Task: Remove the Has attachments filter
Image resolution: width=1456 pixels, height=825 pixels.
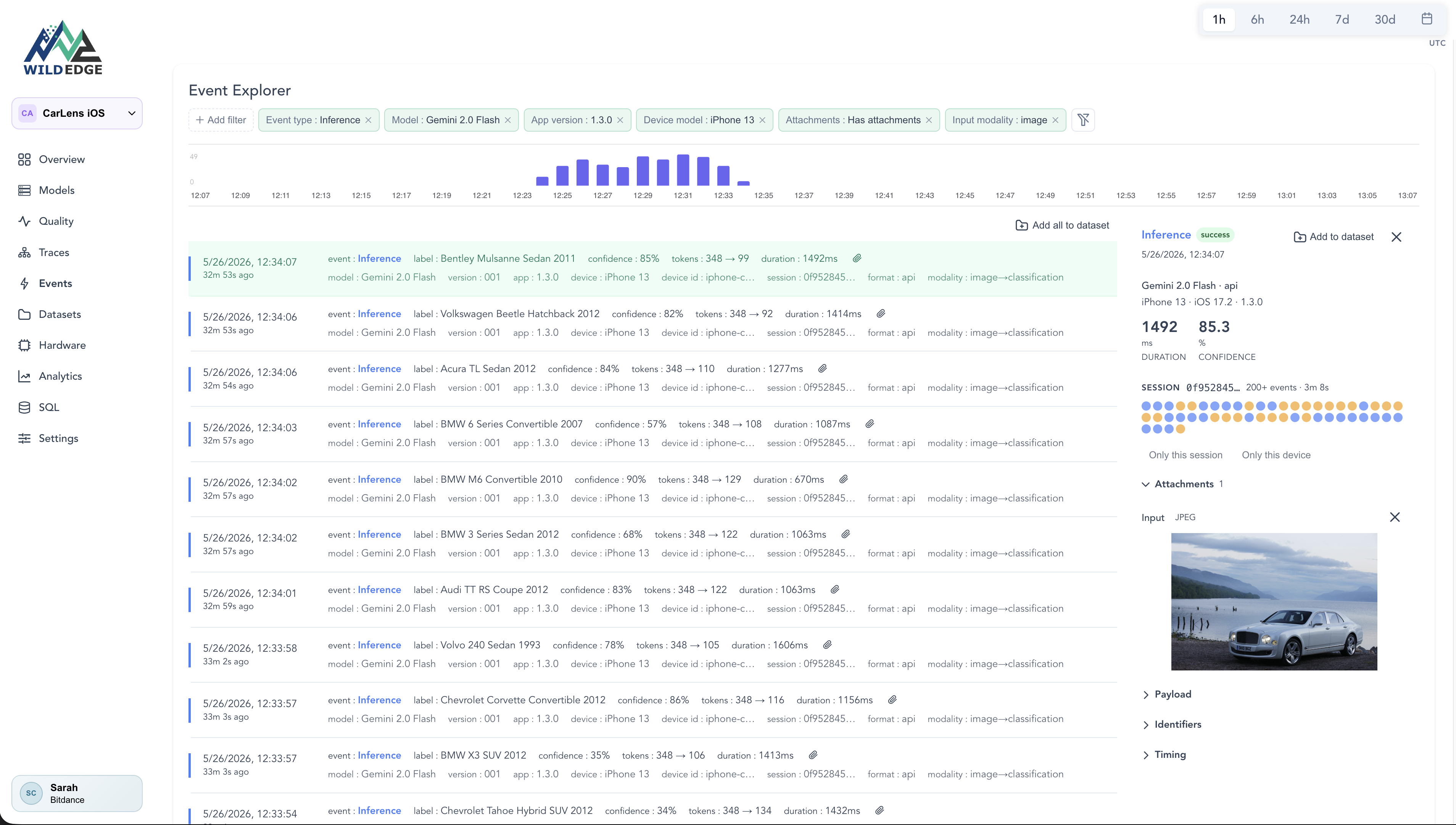Action: 929,120
